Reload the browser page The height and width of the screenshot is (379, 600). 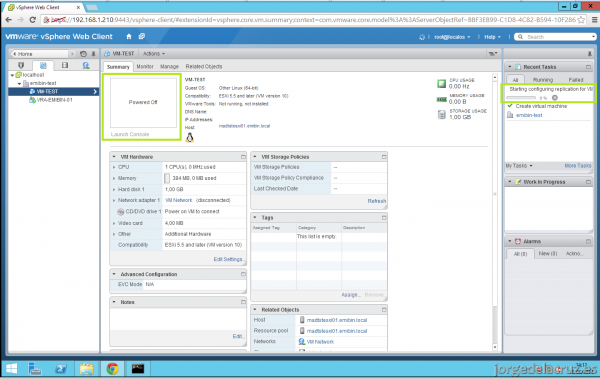click(x=33, y=20)
